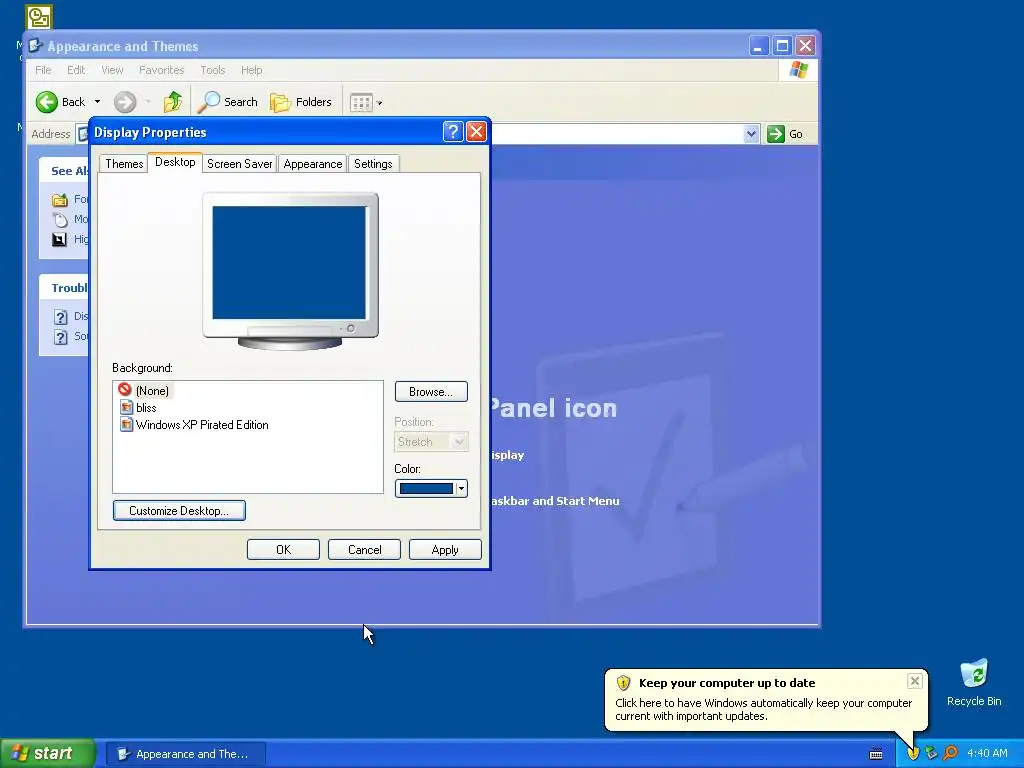Open the File menu
This screenshot has width=1024, height=768.
pyautogui.click(x=43, y=70)
